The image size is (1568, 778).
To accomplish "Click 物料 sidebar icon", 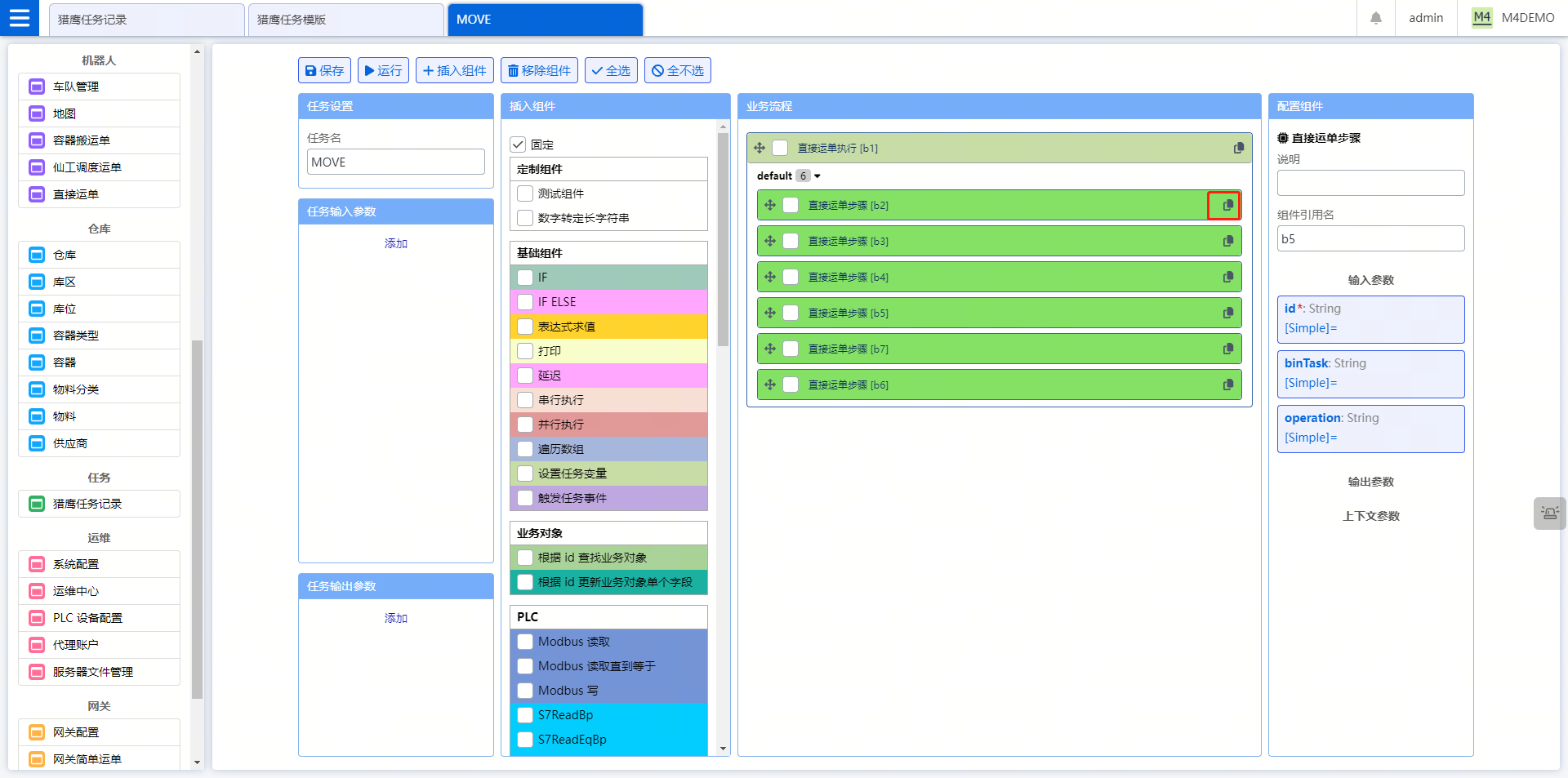I will click(x=37, y=416).
